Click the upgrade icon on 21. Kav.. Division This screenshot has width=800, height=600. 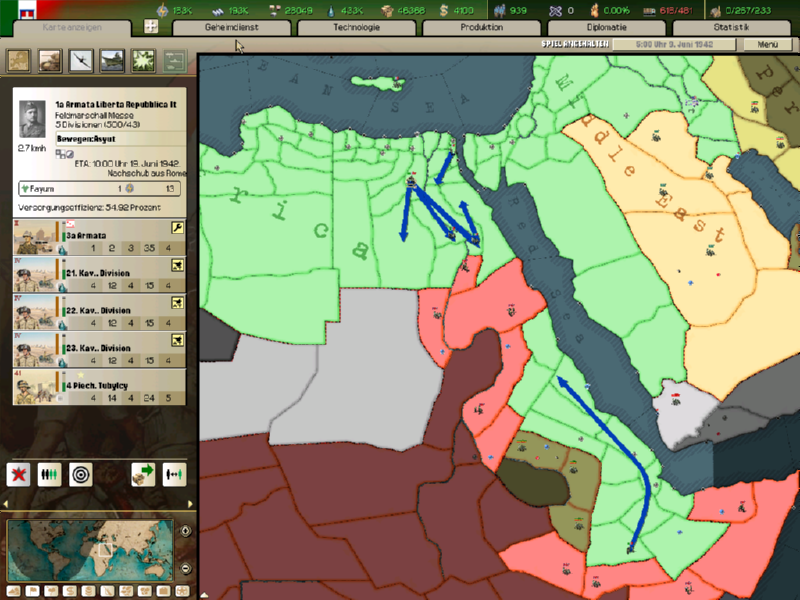pos(177,265)
